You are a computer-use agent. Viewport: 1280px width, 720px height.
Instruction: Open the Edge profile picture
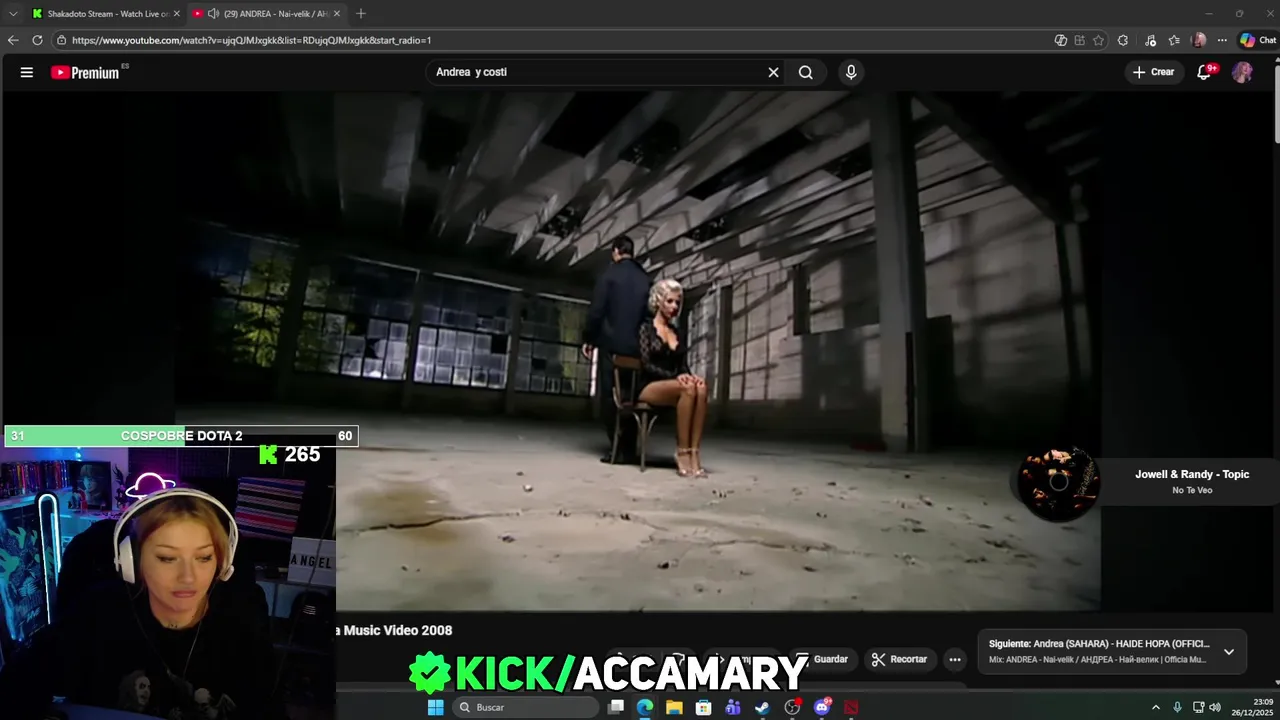click(1199, 40)
